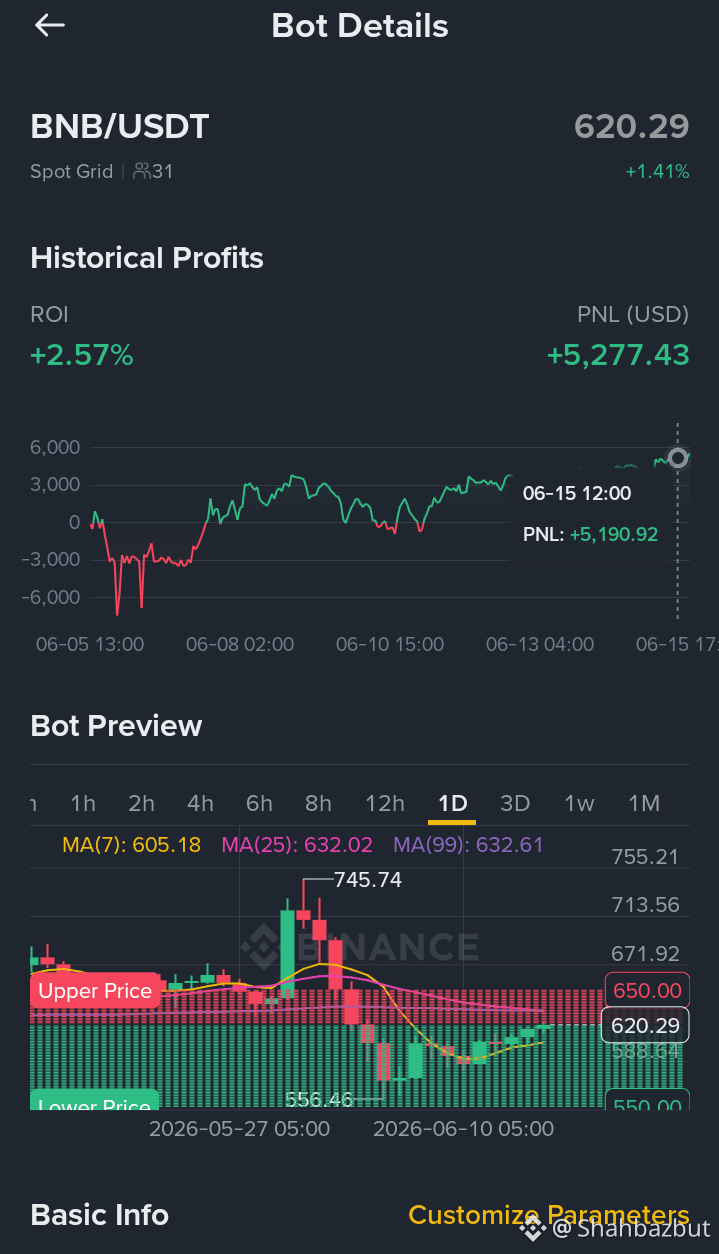The height and width of the screenshot is (1254, 719).
Task: Click the 2026-06-10 05:00 date label
Action: pyautogui.click(x=464, y=1129)
